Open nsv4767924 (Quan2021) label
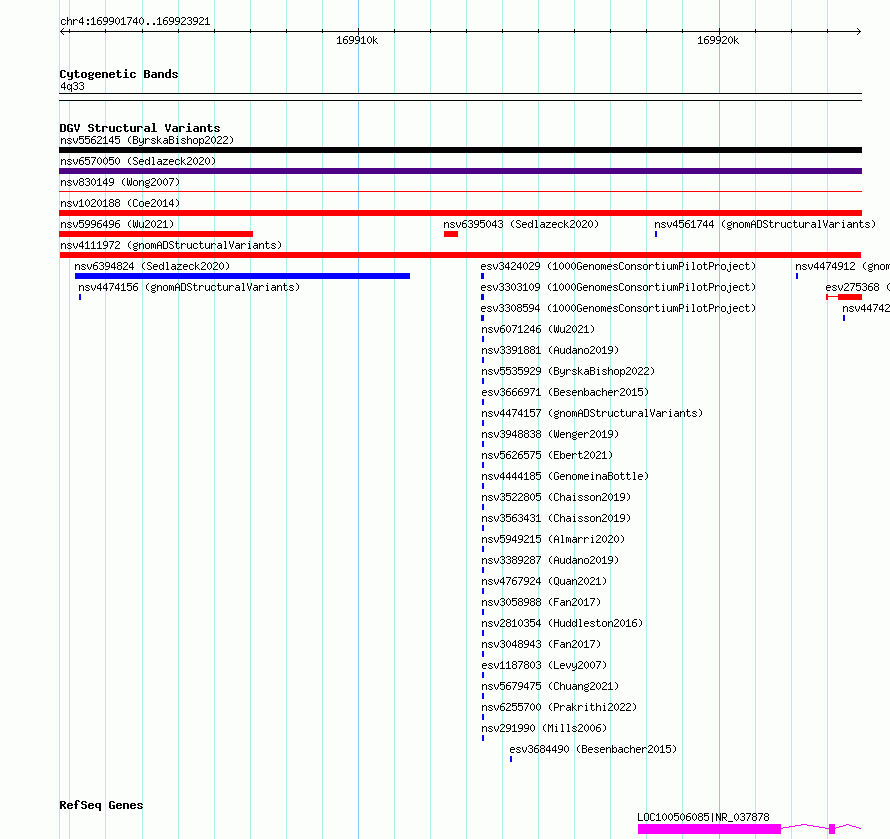Image resolution: width=890 pixels, height=839 pixels. [x=544, y=581]
